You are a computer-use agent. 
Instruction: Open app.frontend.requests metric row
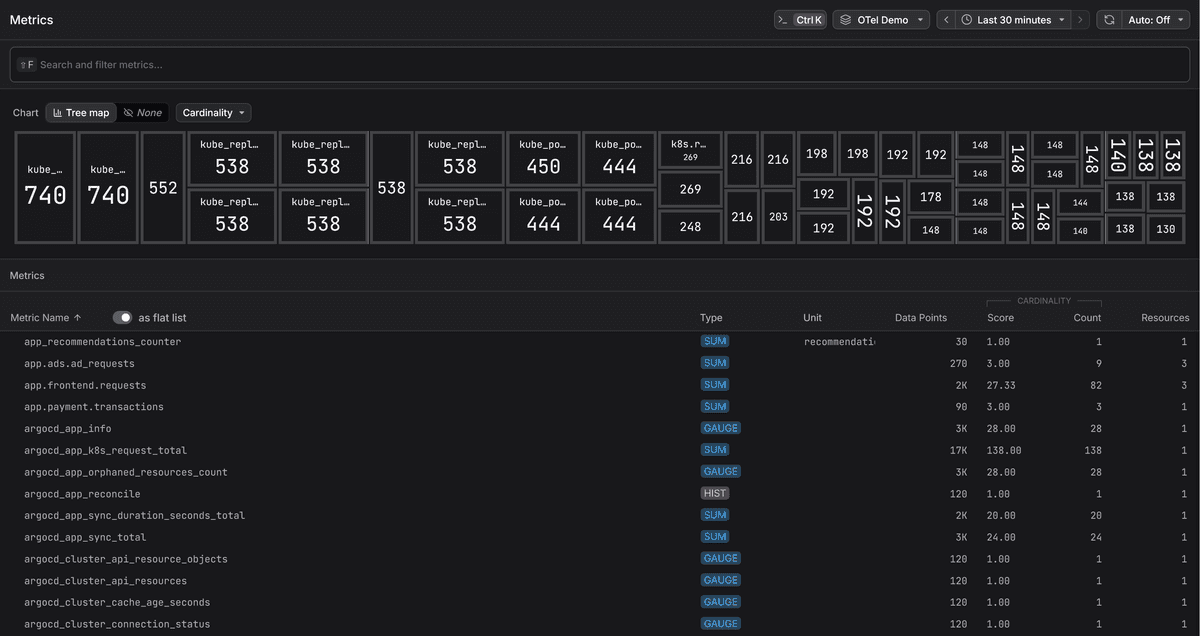[x=600, y=385]
